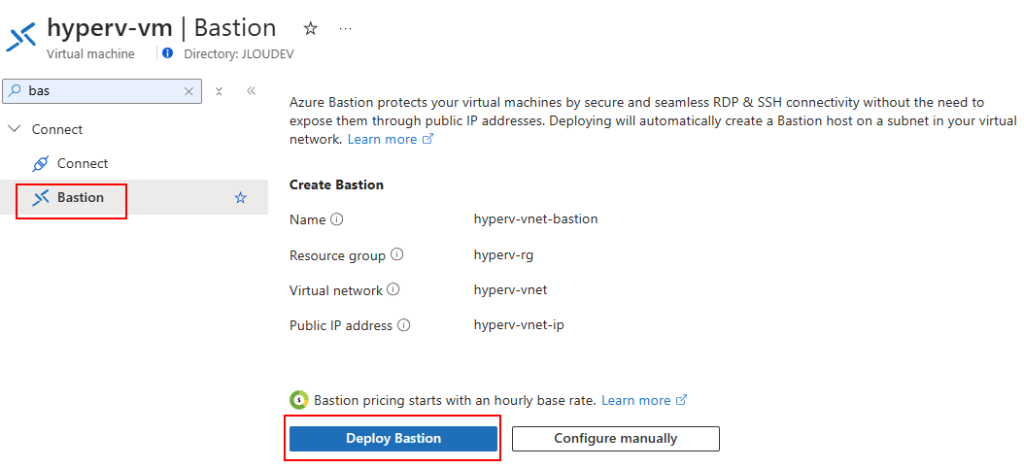This screenshot has height=468, width=1024.
Task: Open Learn more link about Azure Bastion
Action: (390, 139)
